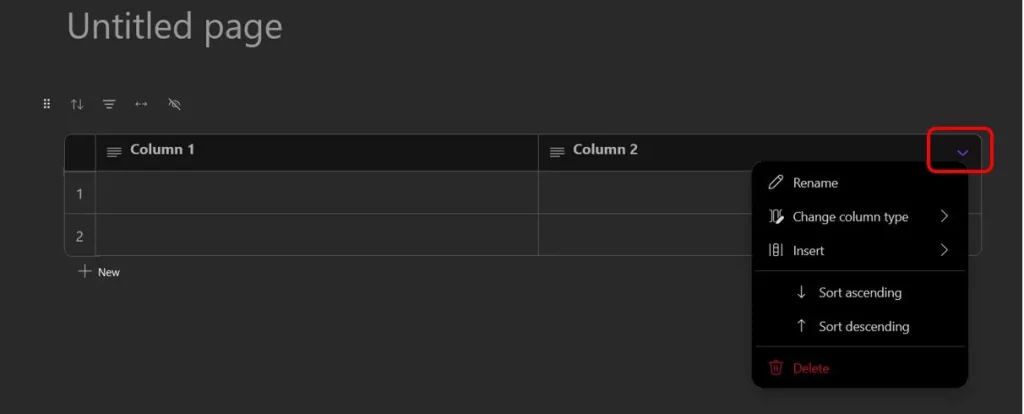
Task: Click the trash can icon in menu
Action: [x=775, y=368]
